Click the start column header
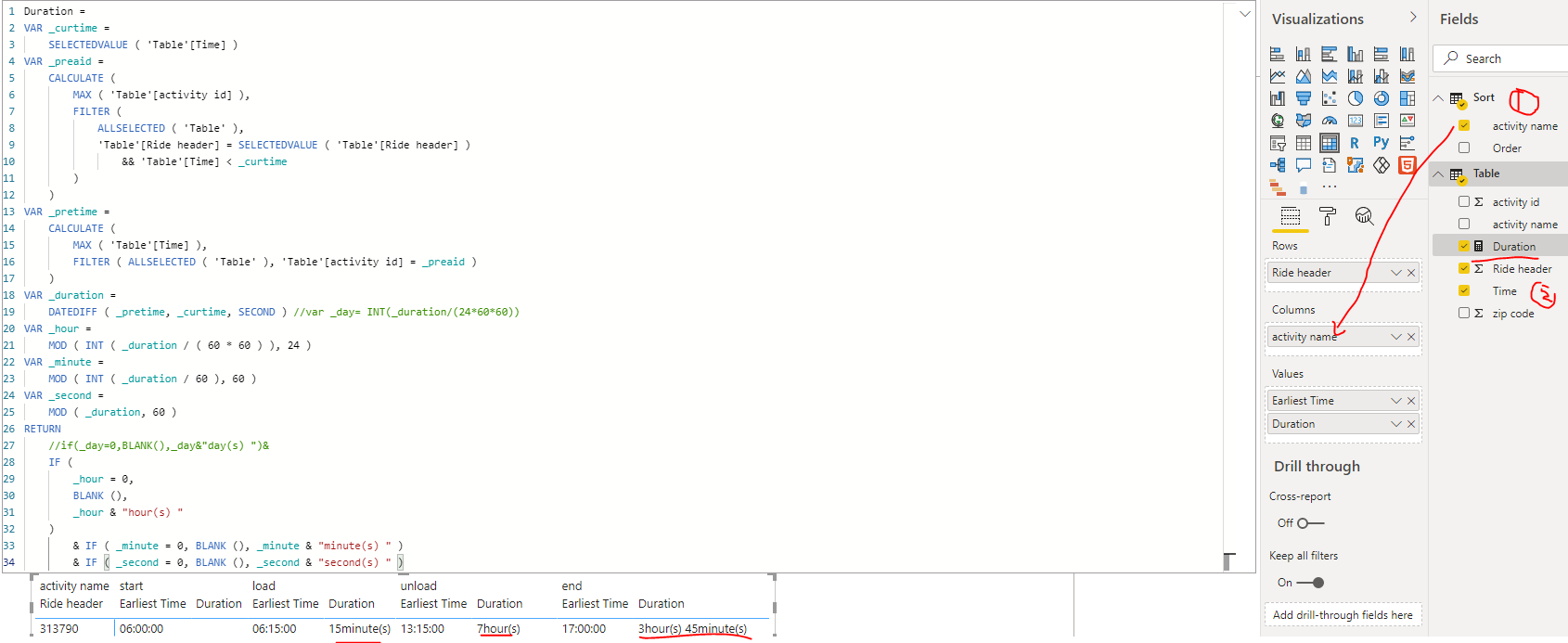1568x643 pixels. pyautogui.click(x=131, y=586)
